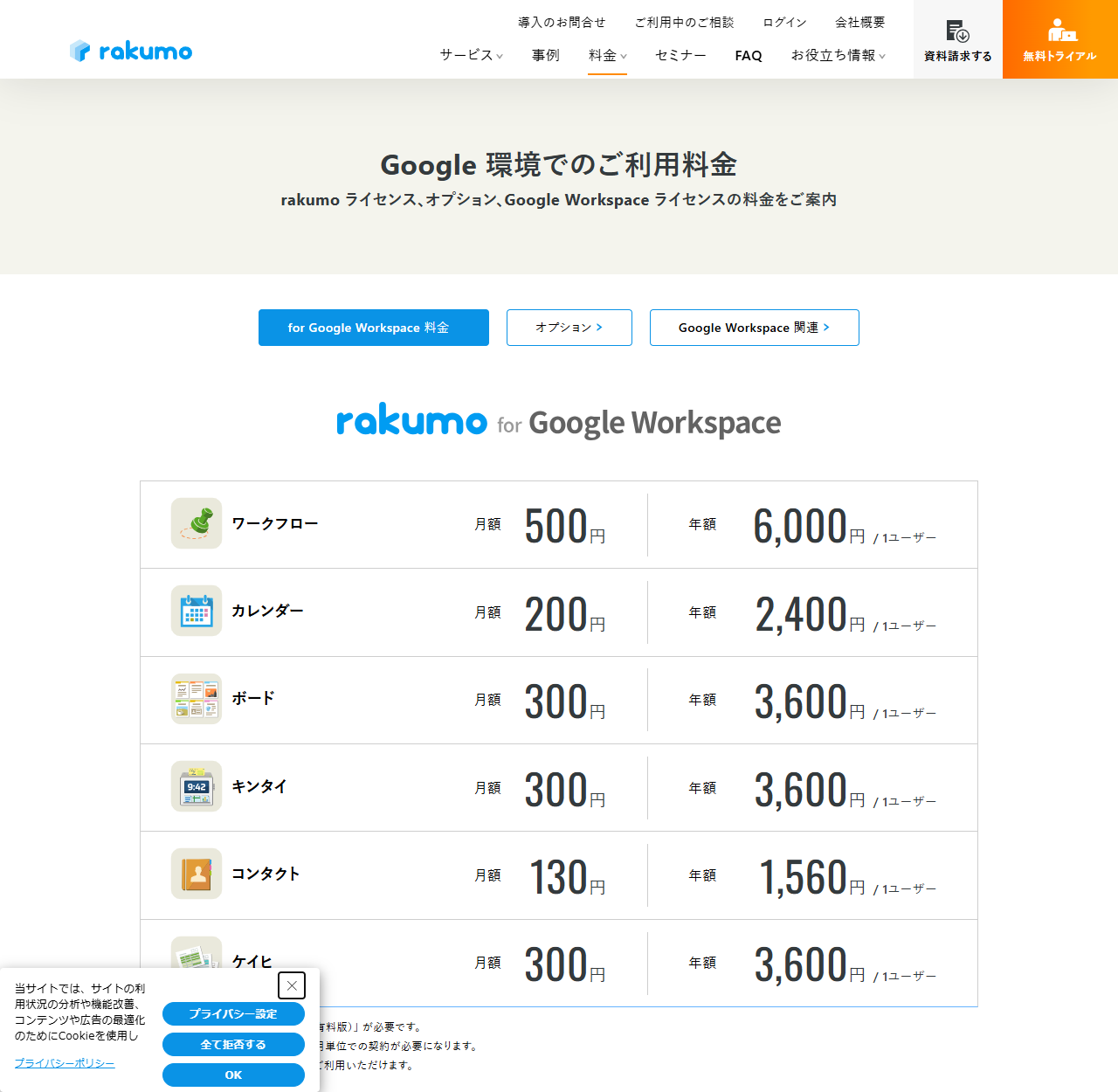Click the 全て拒否する button
This screenshot has width=1118, height=1092.
click(233, 1045)
